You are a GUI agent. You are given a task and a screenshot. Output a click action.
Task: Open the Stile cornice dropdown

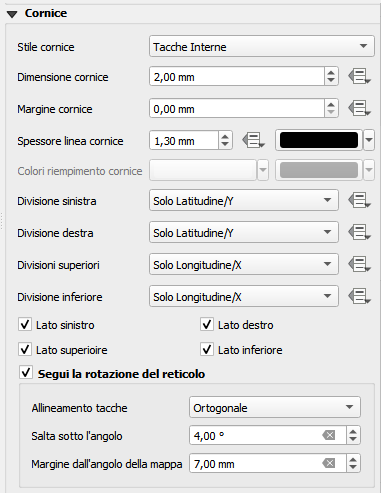[262, 46]
